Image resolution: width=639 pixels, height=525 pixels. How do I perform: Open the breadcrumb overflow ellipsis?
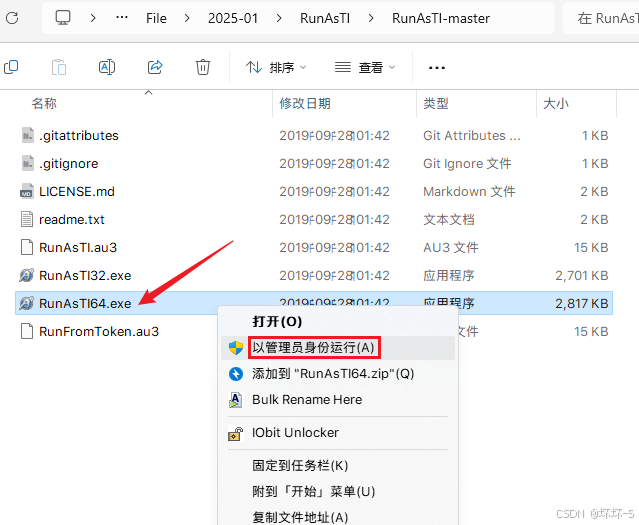[x=122, y=18]
